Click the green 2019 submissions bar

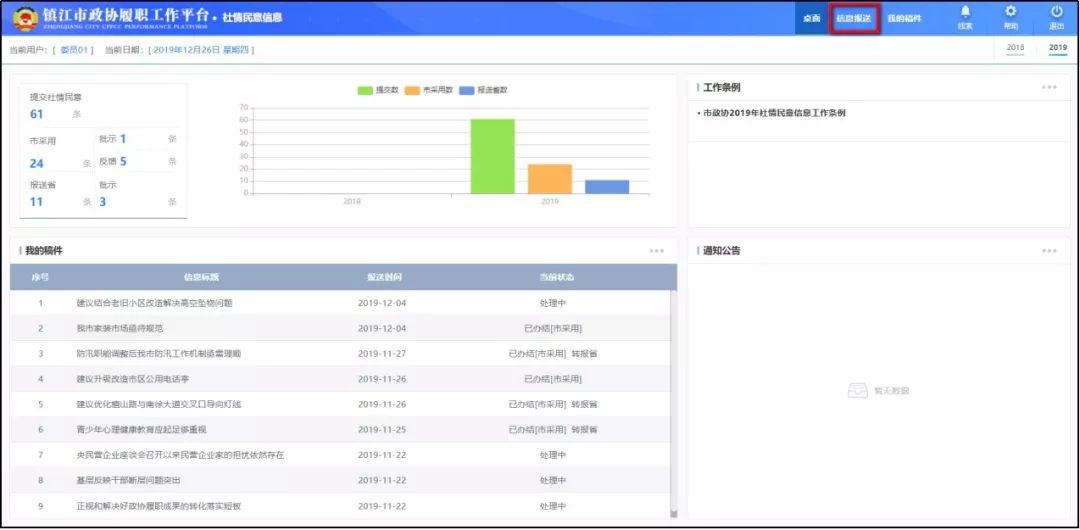tap(492, 157)
